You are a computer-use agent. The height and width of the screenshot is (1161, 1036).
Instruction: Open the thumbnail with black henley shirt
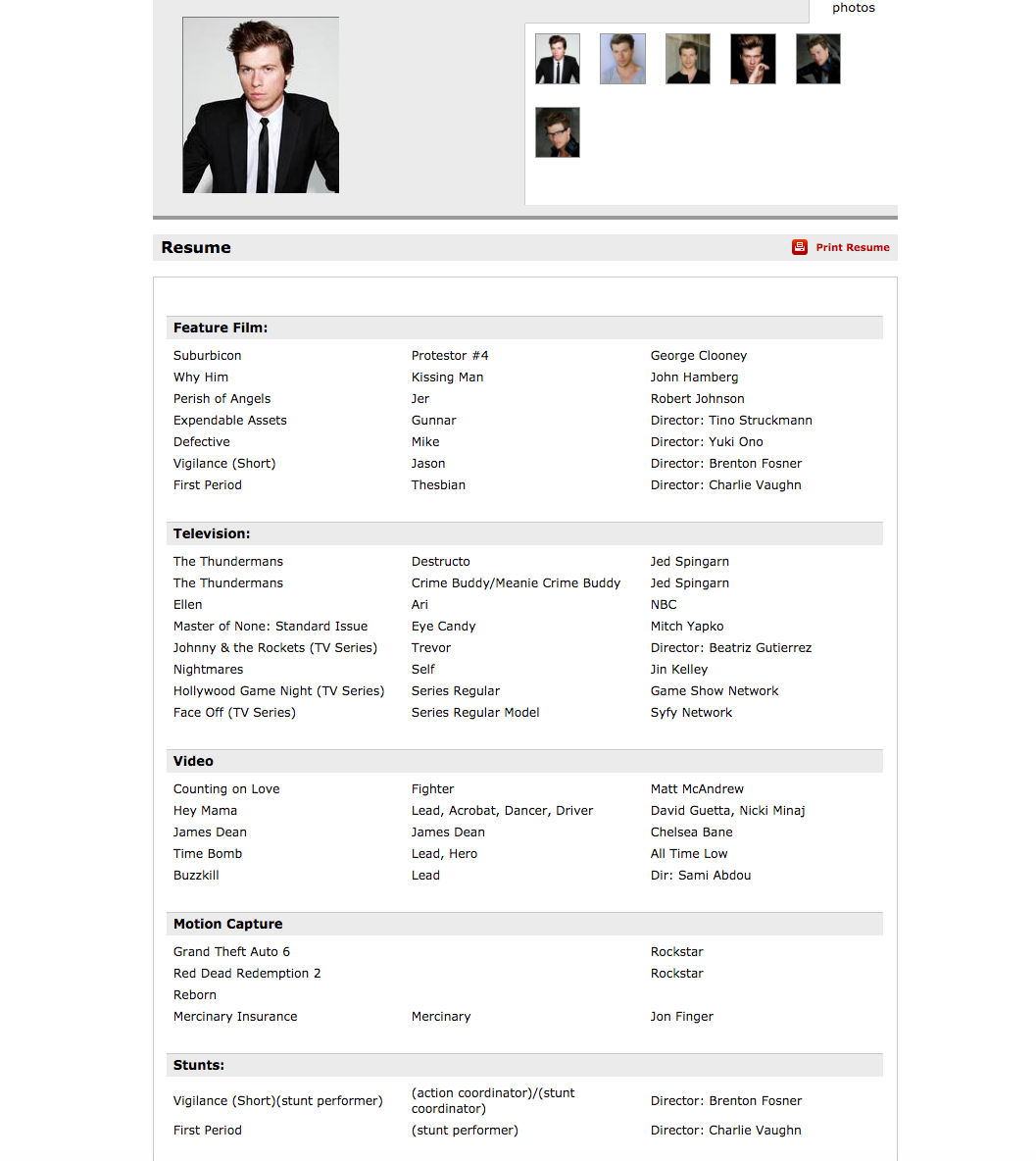(x=688, y=59)
